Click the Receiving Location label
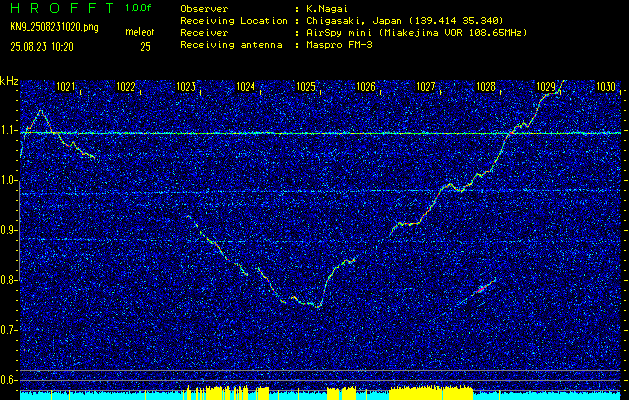 (234, 20)
